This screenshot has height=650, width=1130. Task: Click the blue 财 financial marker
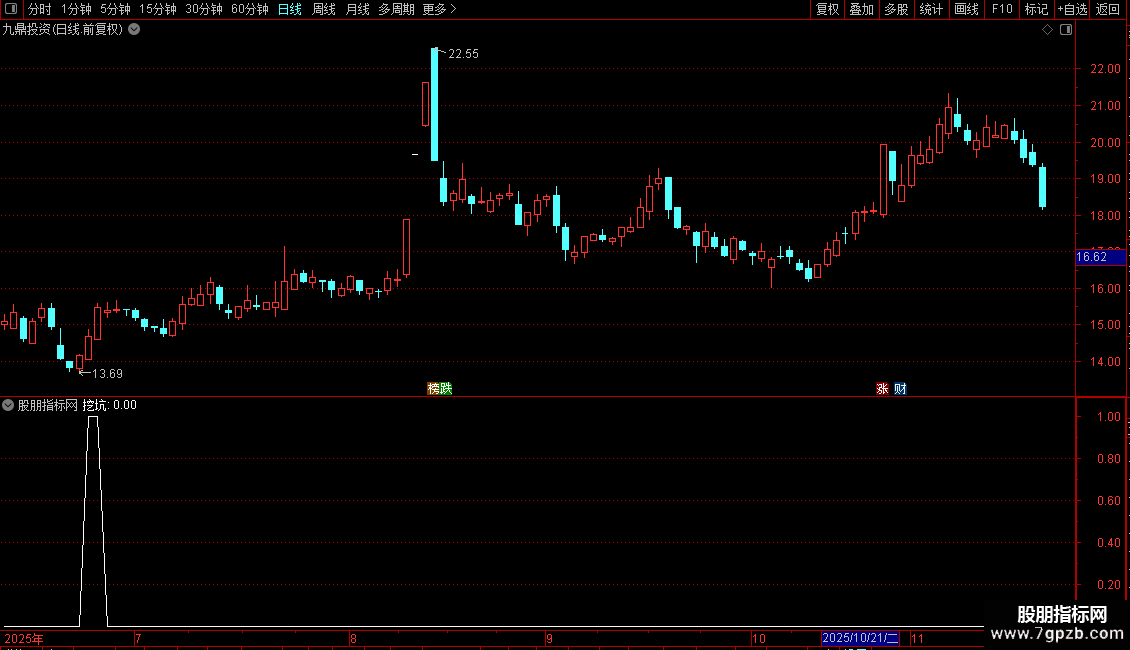(x=900, y=388)
